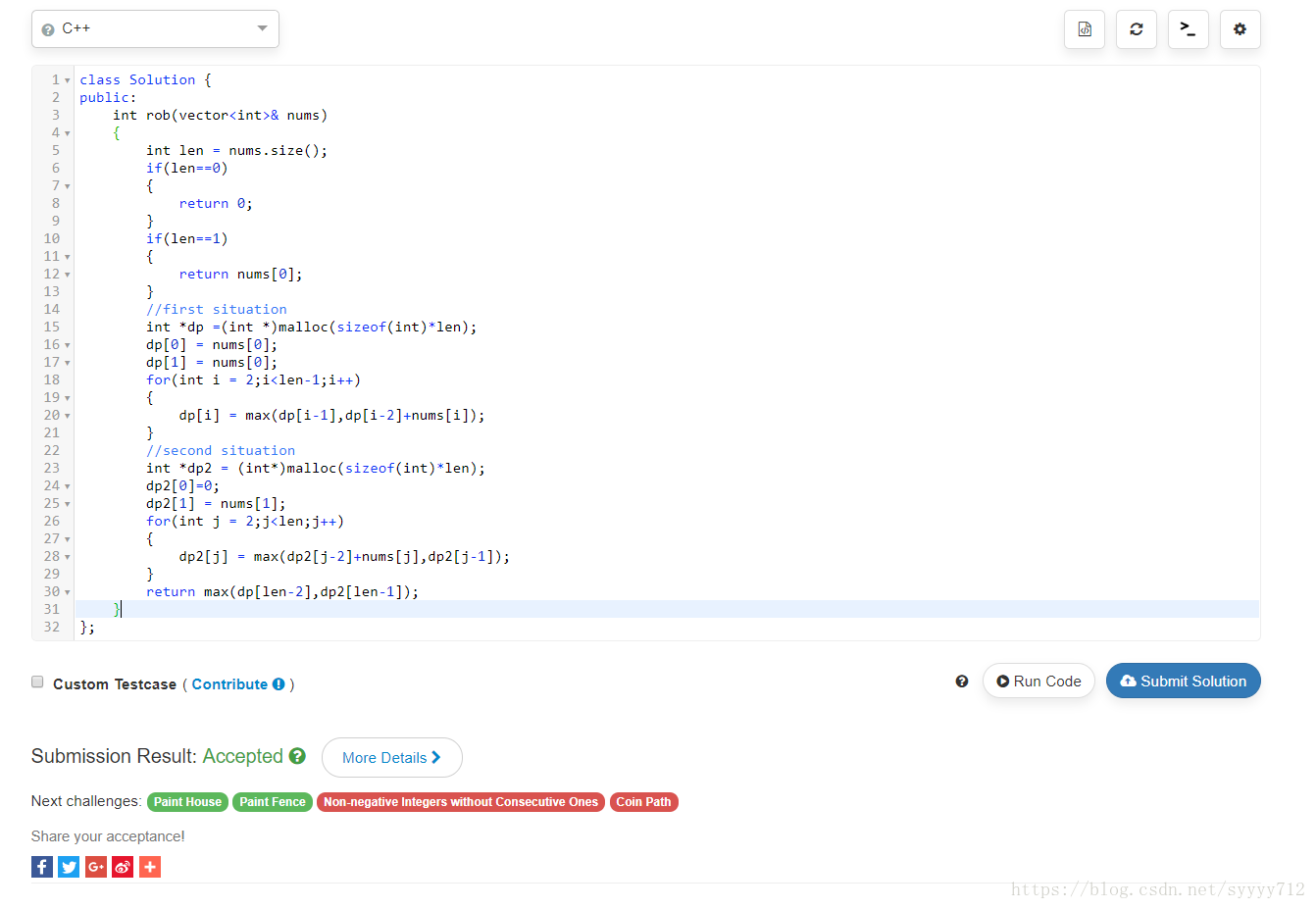Share acceptance on Facebook
Screen dimensions: 1316x909
pyautogui.click(x=42, y=867)
